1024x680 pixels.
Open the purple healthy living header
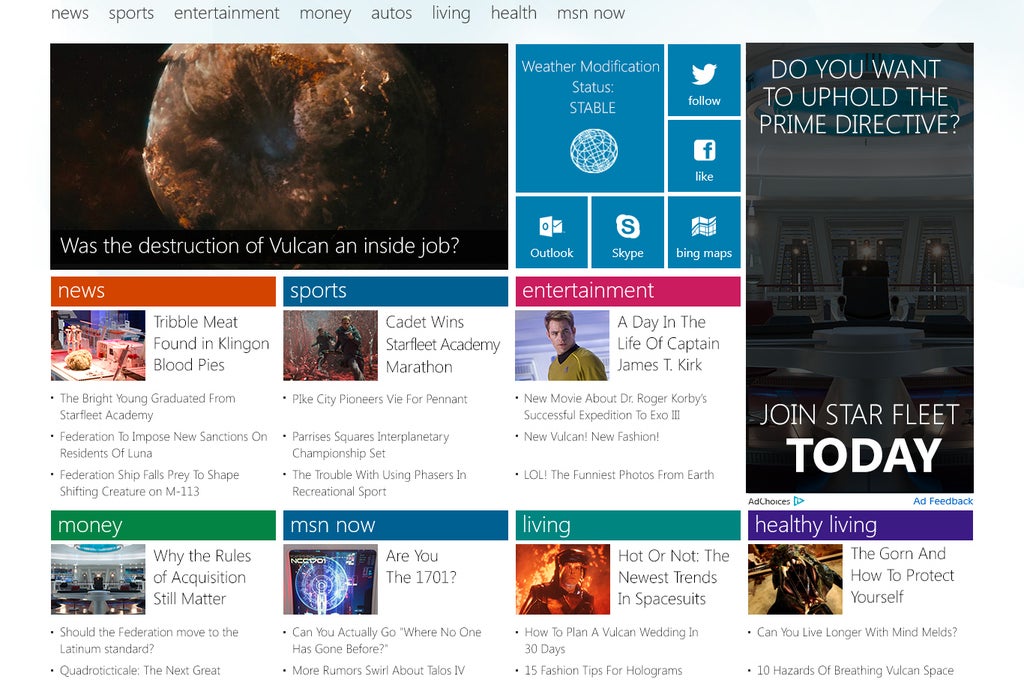pyautogui.click(x=860, y=525)
